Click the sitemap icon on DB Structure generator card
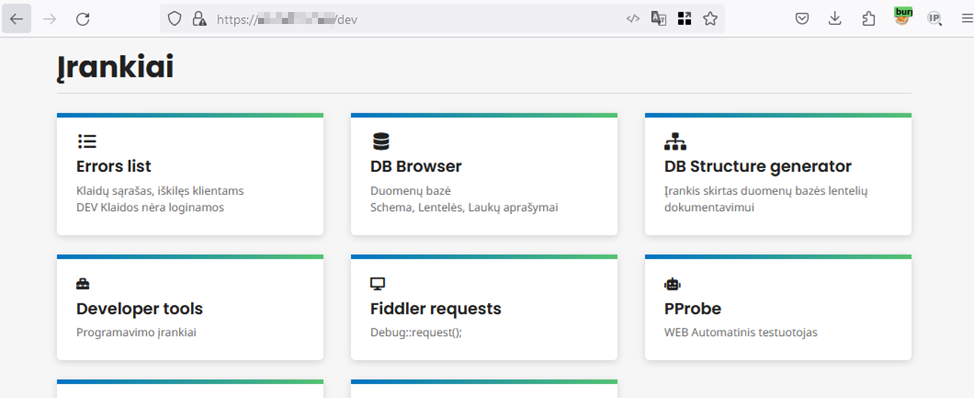Image resolution: width=974 pixels, height=398 pixels. point(675,142)
